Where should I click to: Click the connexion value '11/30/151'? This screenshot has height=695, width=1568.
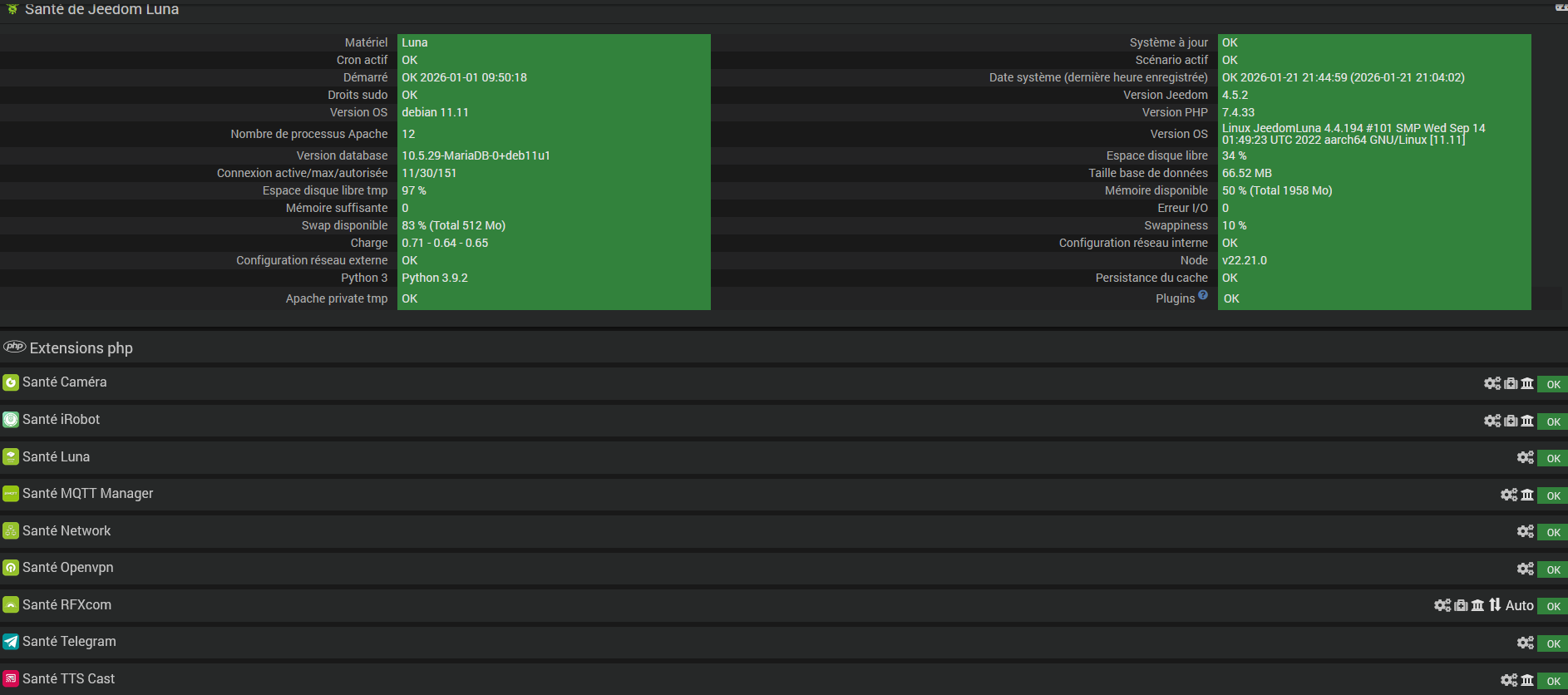[x=429, y=173]
